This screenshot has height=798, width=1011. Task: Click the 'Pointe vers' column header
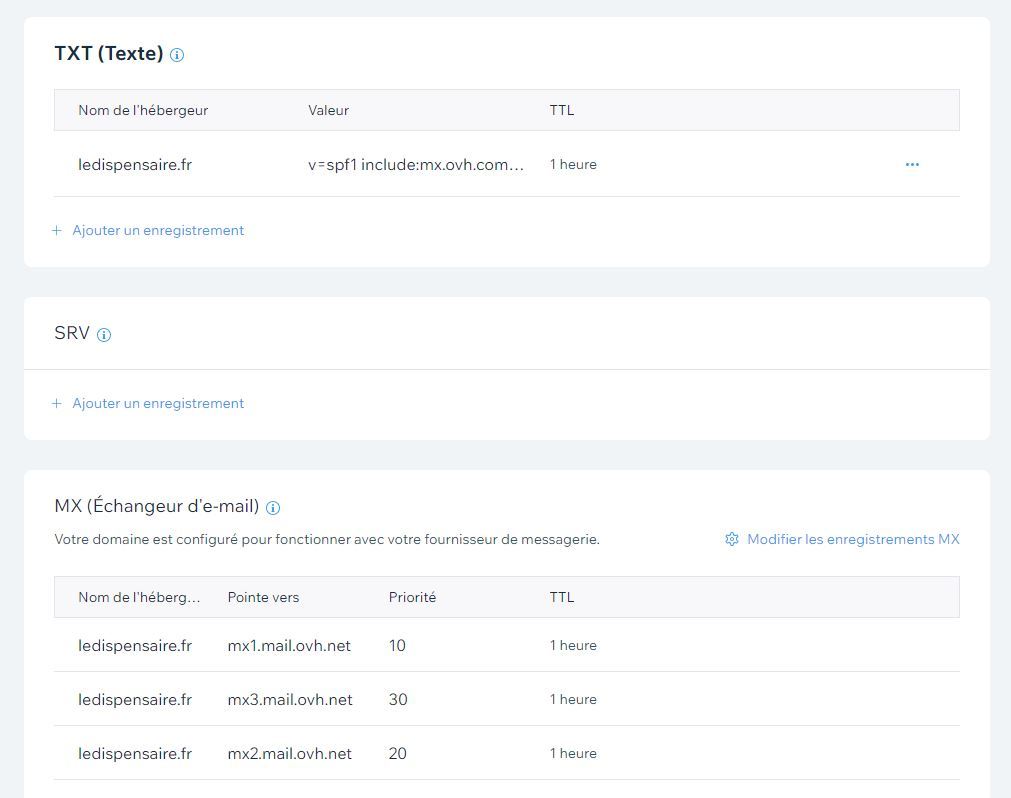point(263,597)
